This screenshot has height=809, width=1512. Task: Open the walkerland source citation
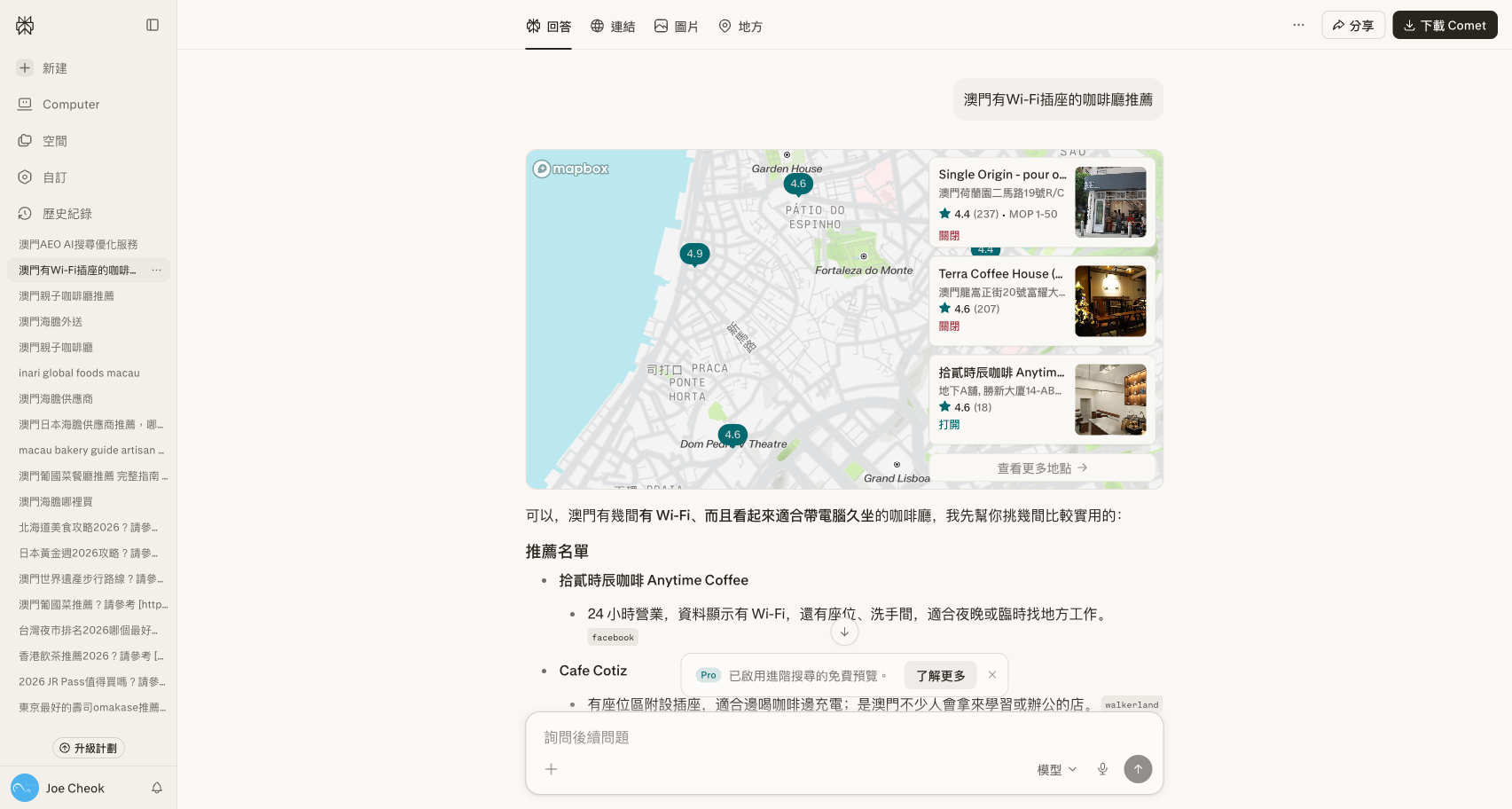[x=1132, y=704]
